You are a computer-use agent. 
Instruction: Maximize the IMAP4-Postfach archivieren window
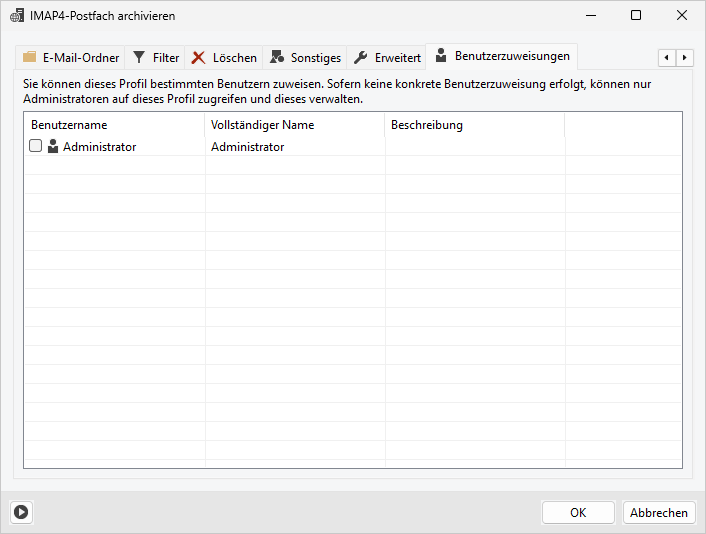[x=636, y=16]
